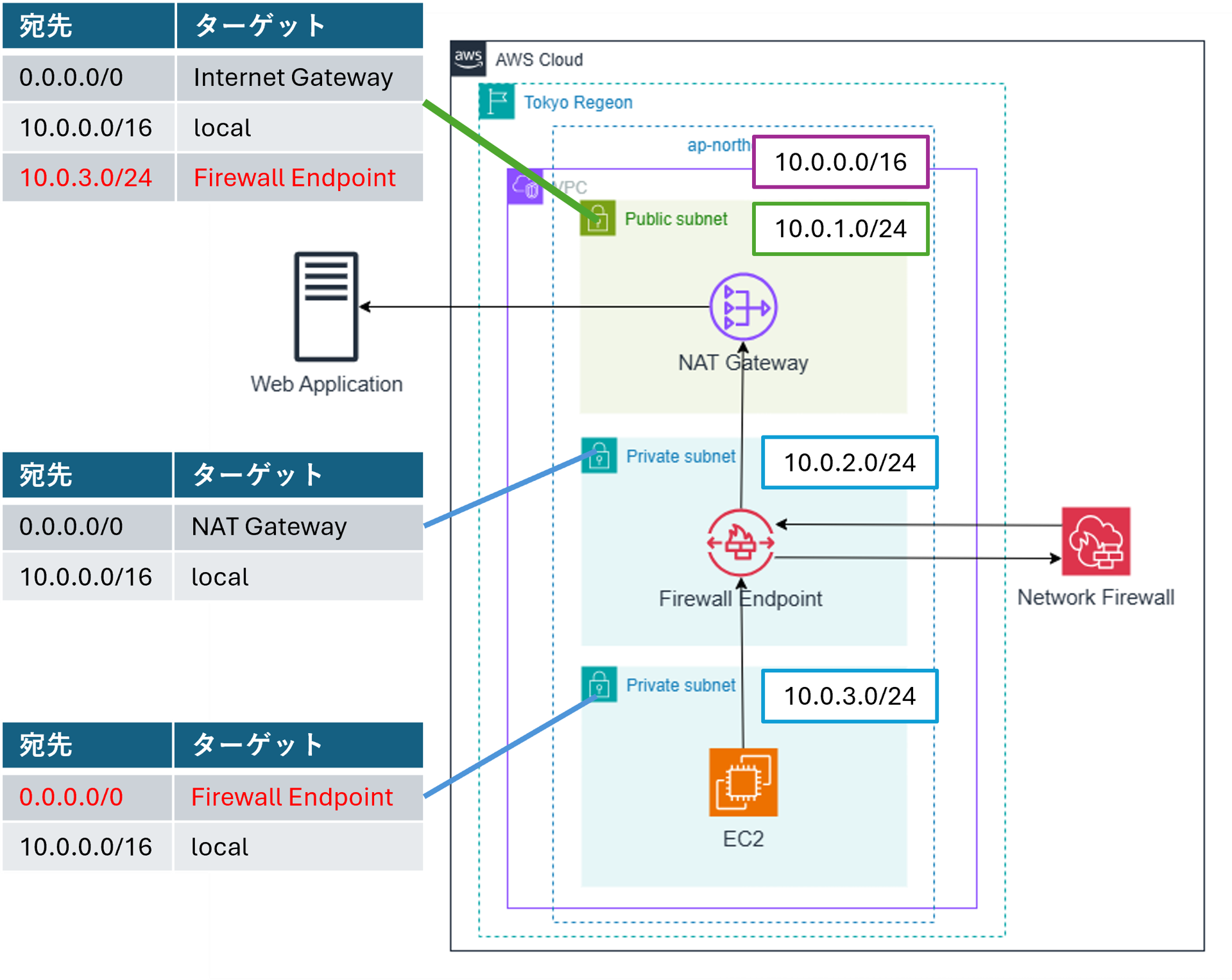1232x980 pixels.
Task: Click the green Public subnet lock icon
Action: tap(597, 219)
